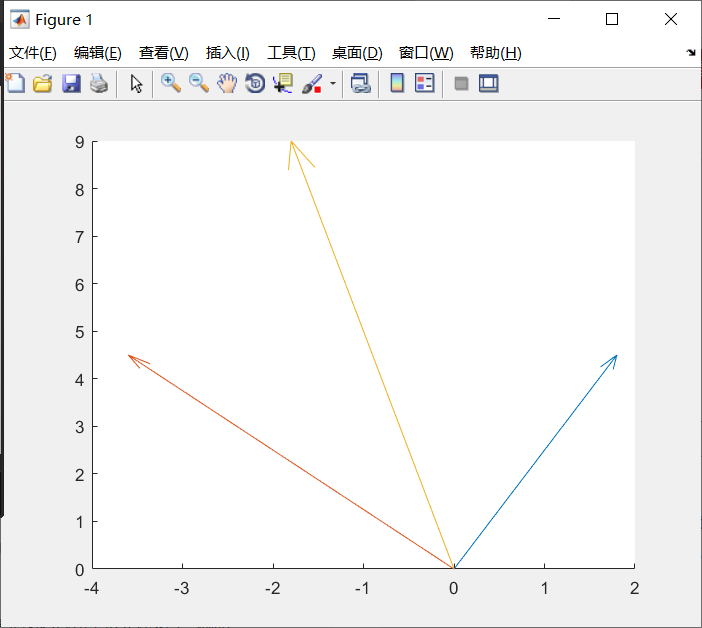This screenshot has width=702, height=628.
Task: Click the y-axis tick label 5
Action: pyautogui.click(x=80, y=332)
